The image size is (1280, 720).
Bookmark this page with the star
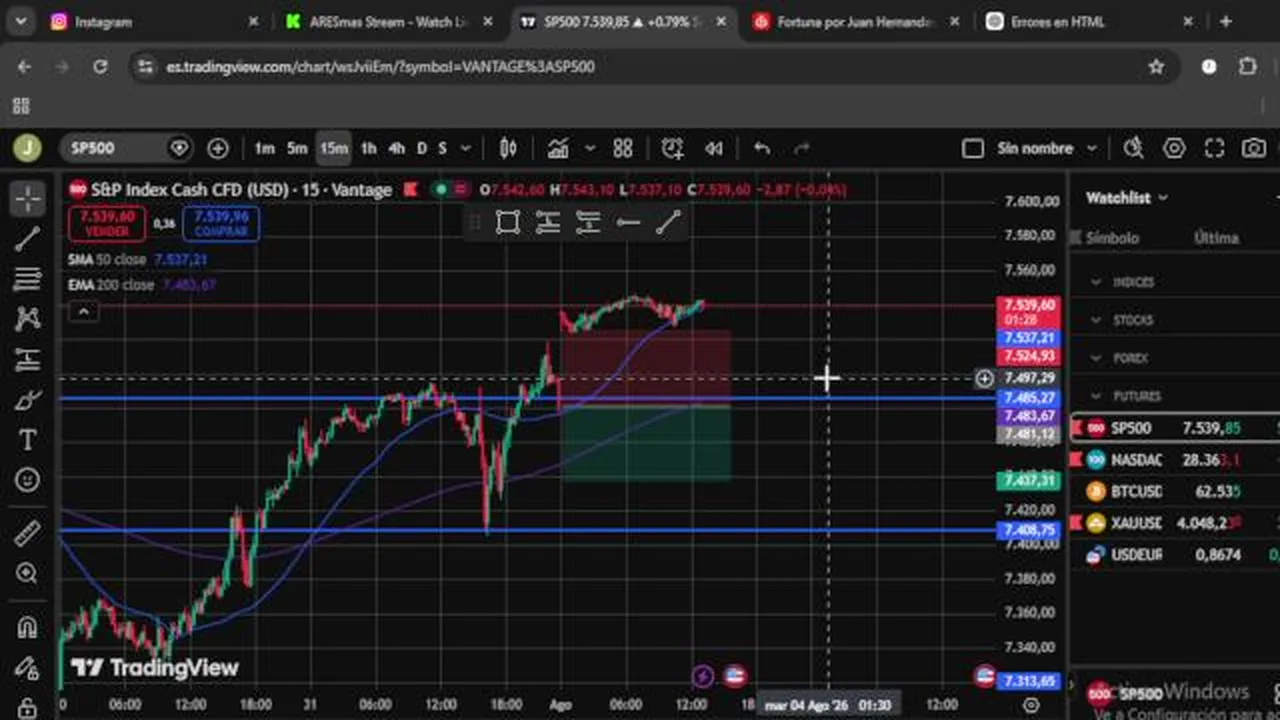1156,66
